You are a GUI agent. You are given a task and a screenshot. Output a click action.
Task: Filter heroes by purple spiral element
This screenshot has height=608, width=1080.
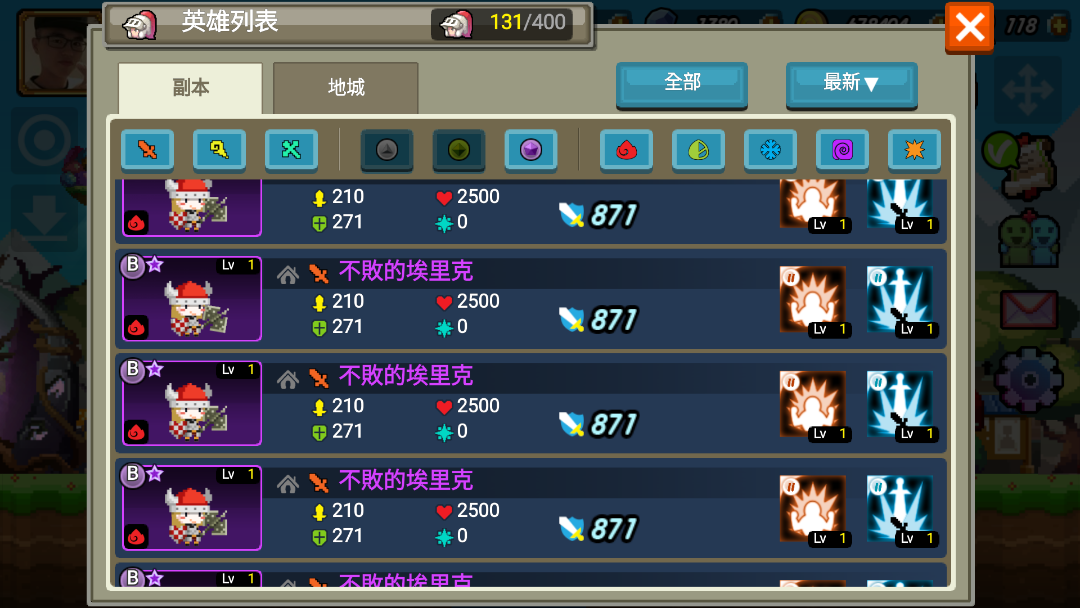(842, 149)
